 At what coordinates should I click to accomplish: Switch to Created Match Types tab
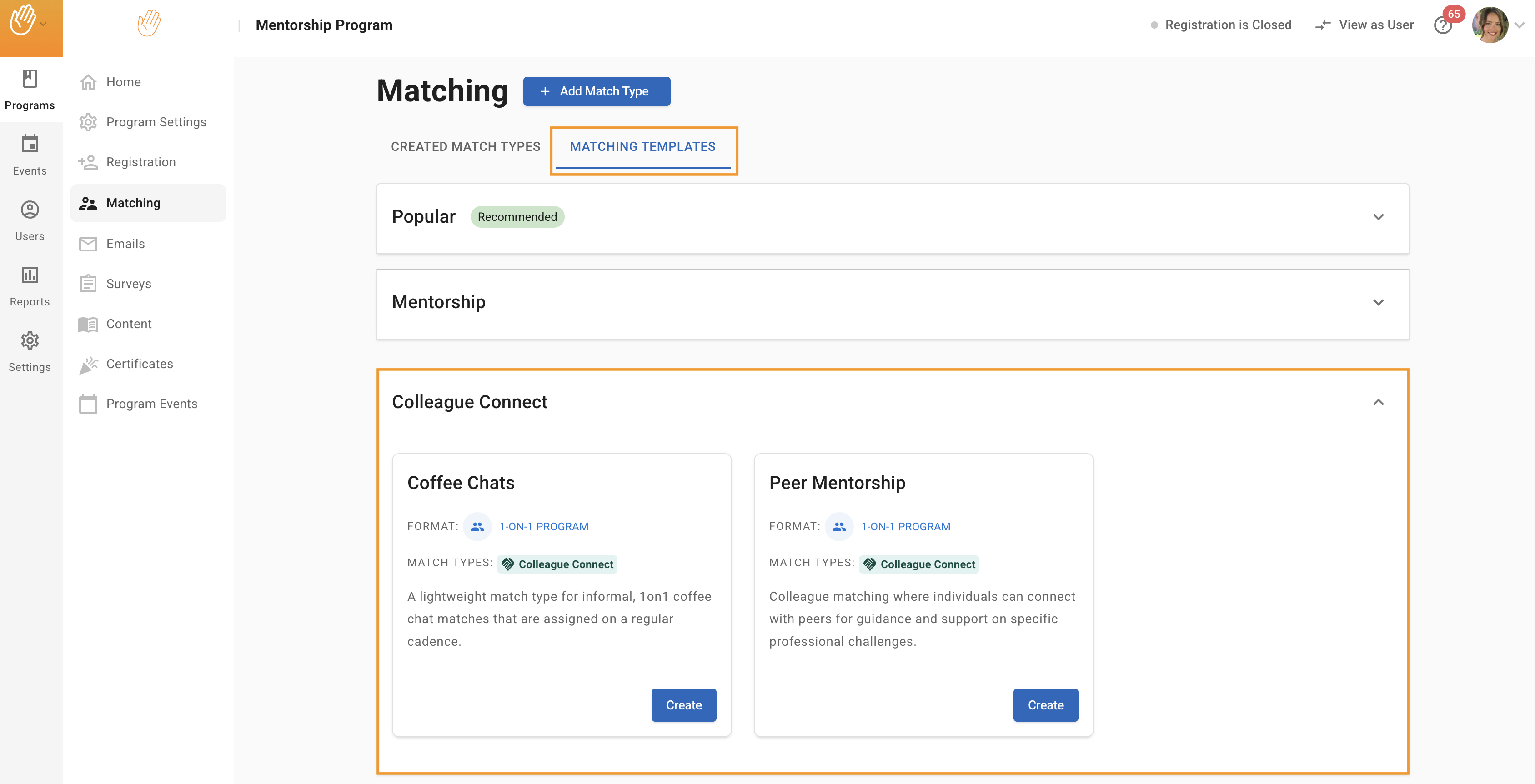click(x=466, y=146)
